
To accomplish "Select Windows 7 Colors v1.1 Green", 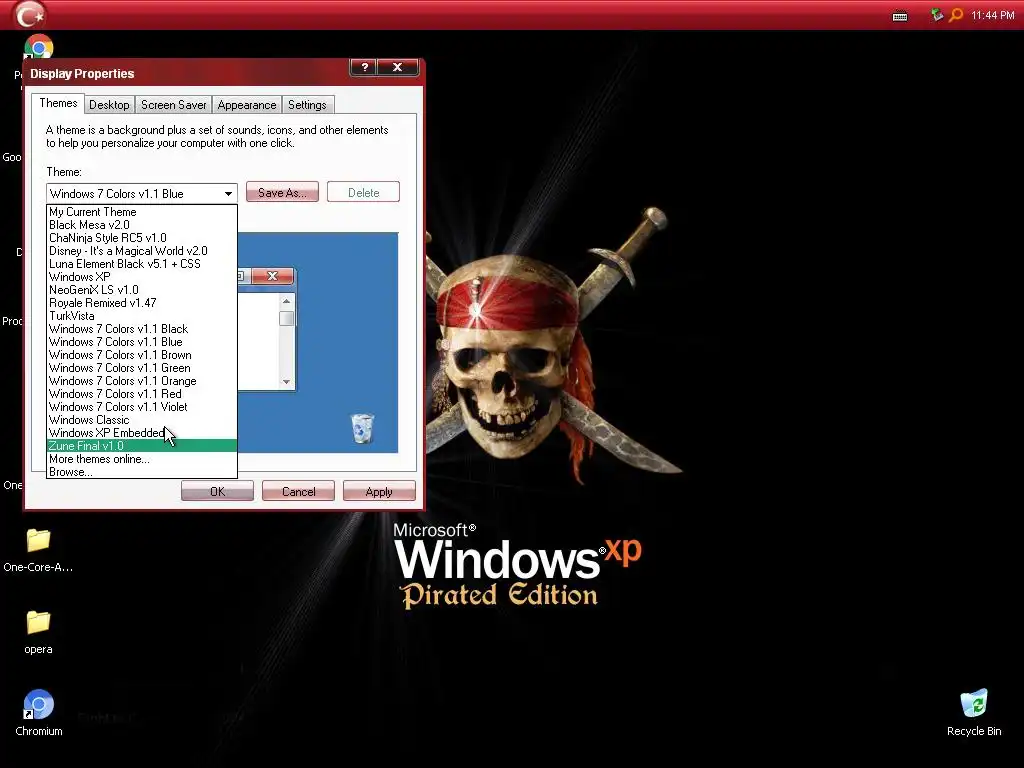I will click(142, 368).
